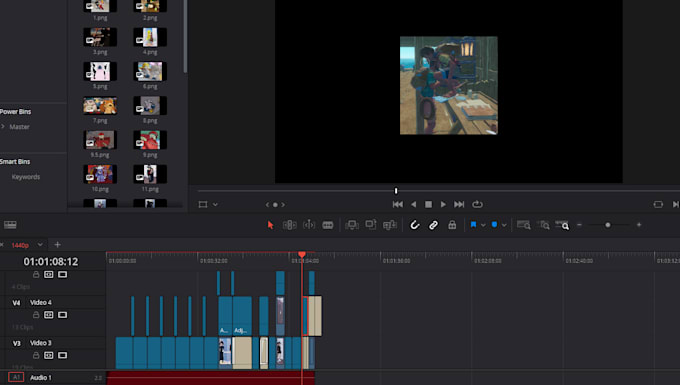Select the Adj... adjustment clip on Video 4

tap(242, 316)
